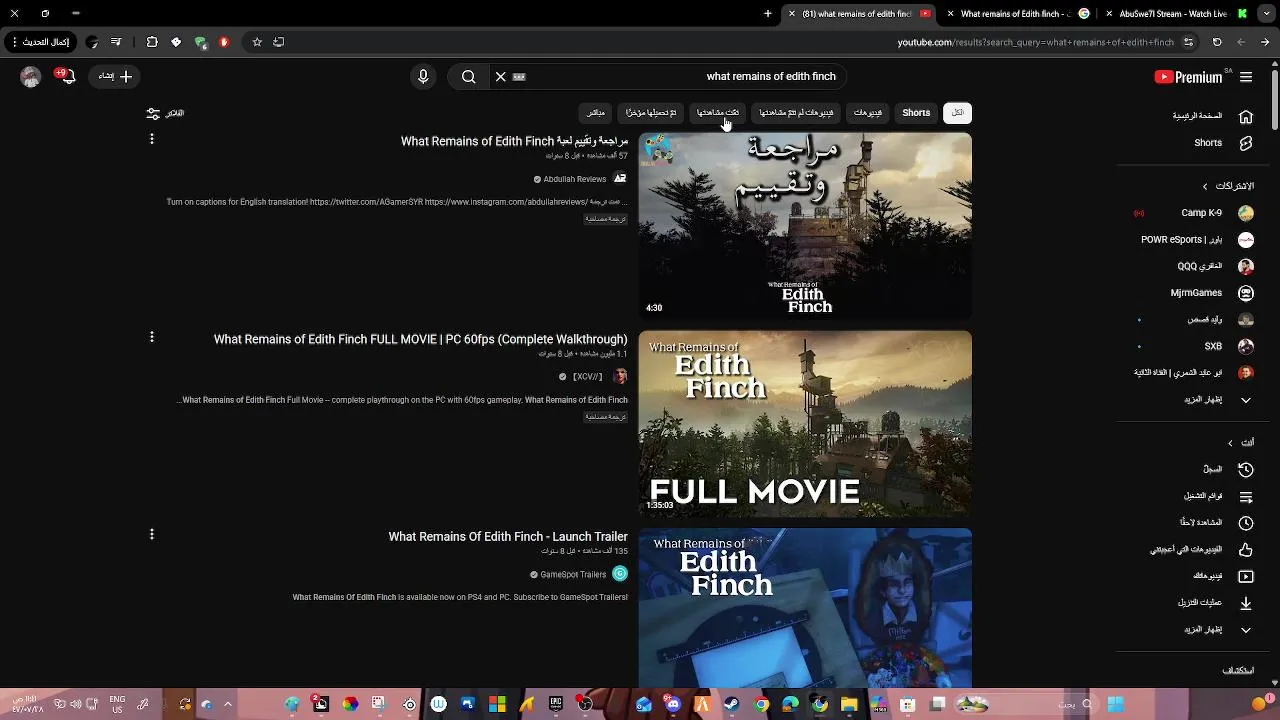The height and width of the screenshot is (720, 1280).
Task: Open the on-screen keyboard icon in the search box
Action: 519,77
